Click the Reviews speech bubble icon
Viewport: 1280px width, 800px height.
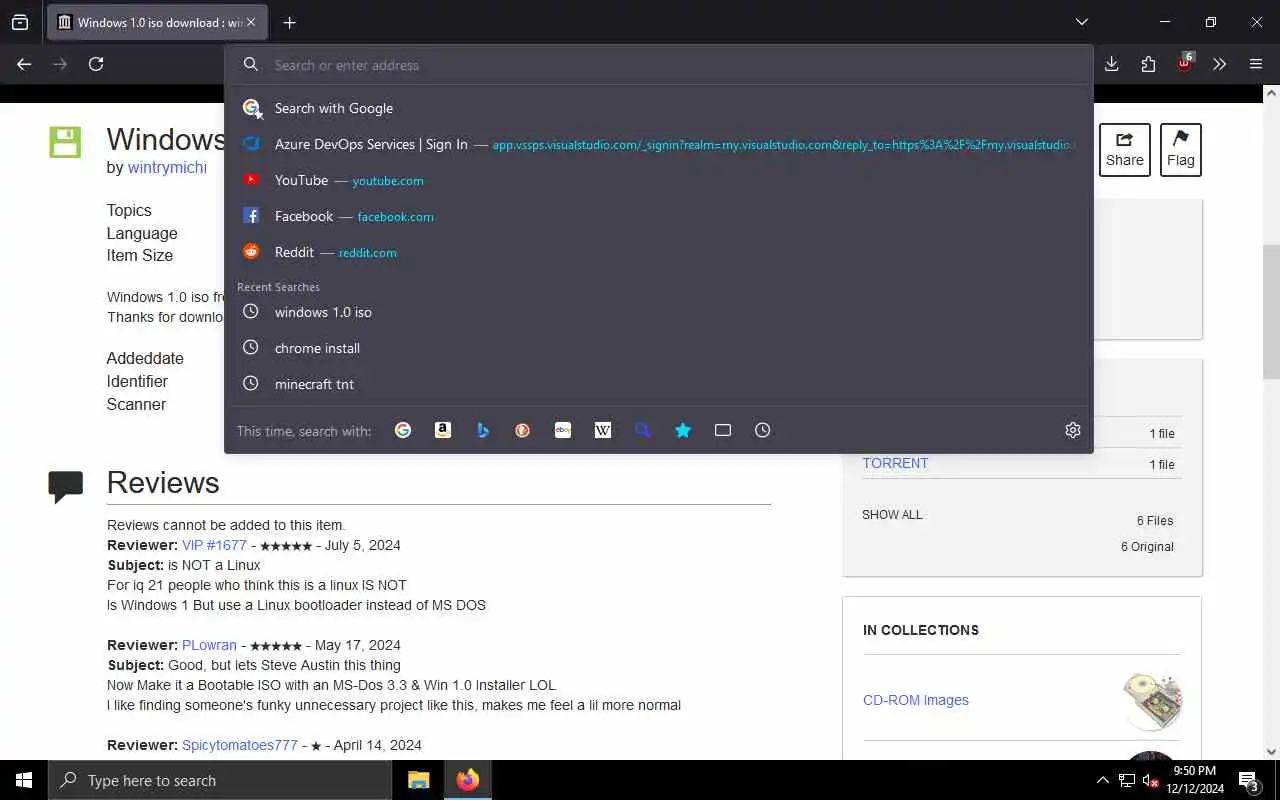(x=66, y=486)
